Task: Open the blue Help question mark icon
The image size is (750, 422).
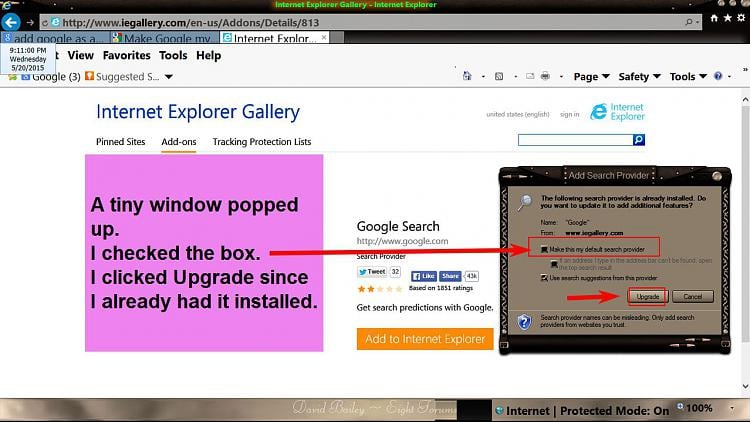Action: [718, 76]
